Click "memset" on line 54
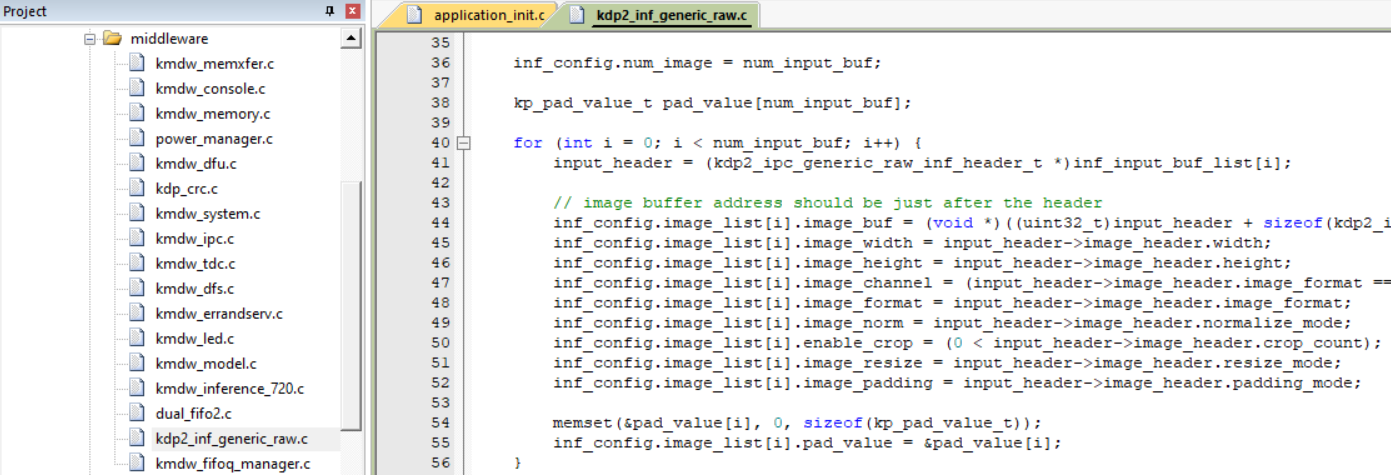Viewport: 1391px width, 475px height. tap(583, 423)
